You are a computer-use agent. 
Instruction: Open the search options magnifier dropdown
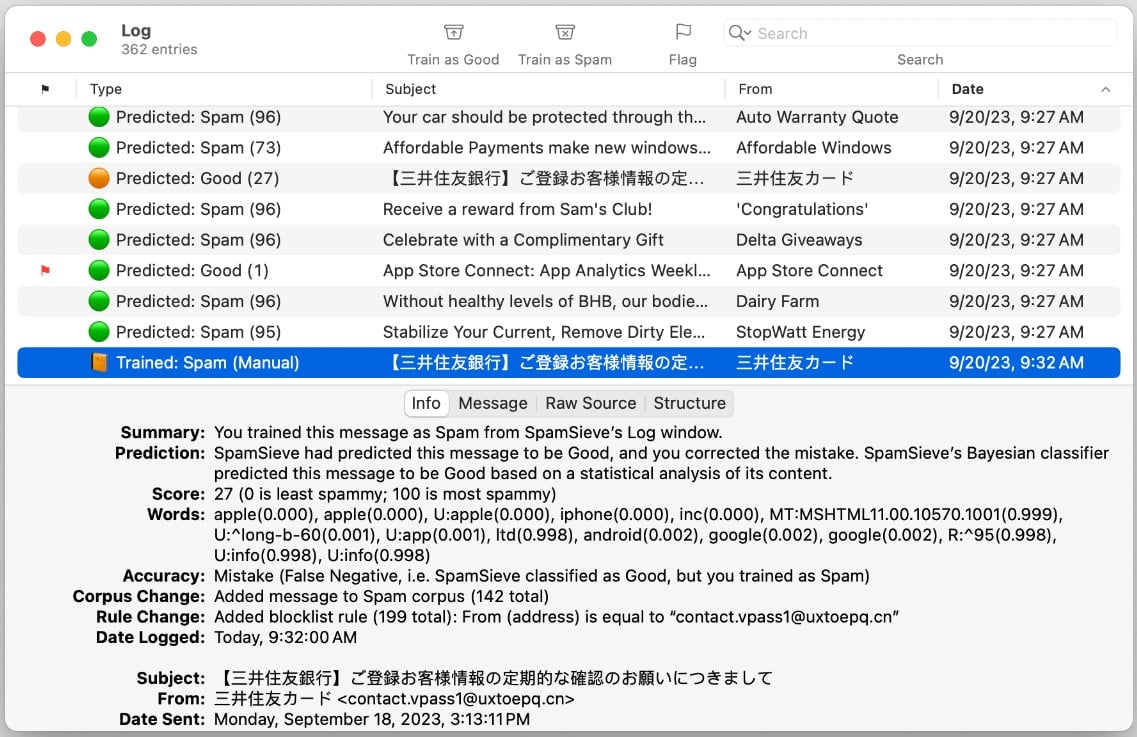pos(740,33)
